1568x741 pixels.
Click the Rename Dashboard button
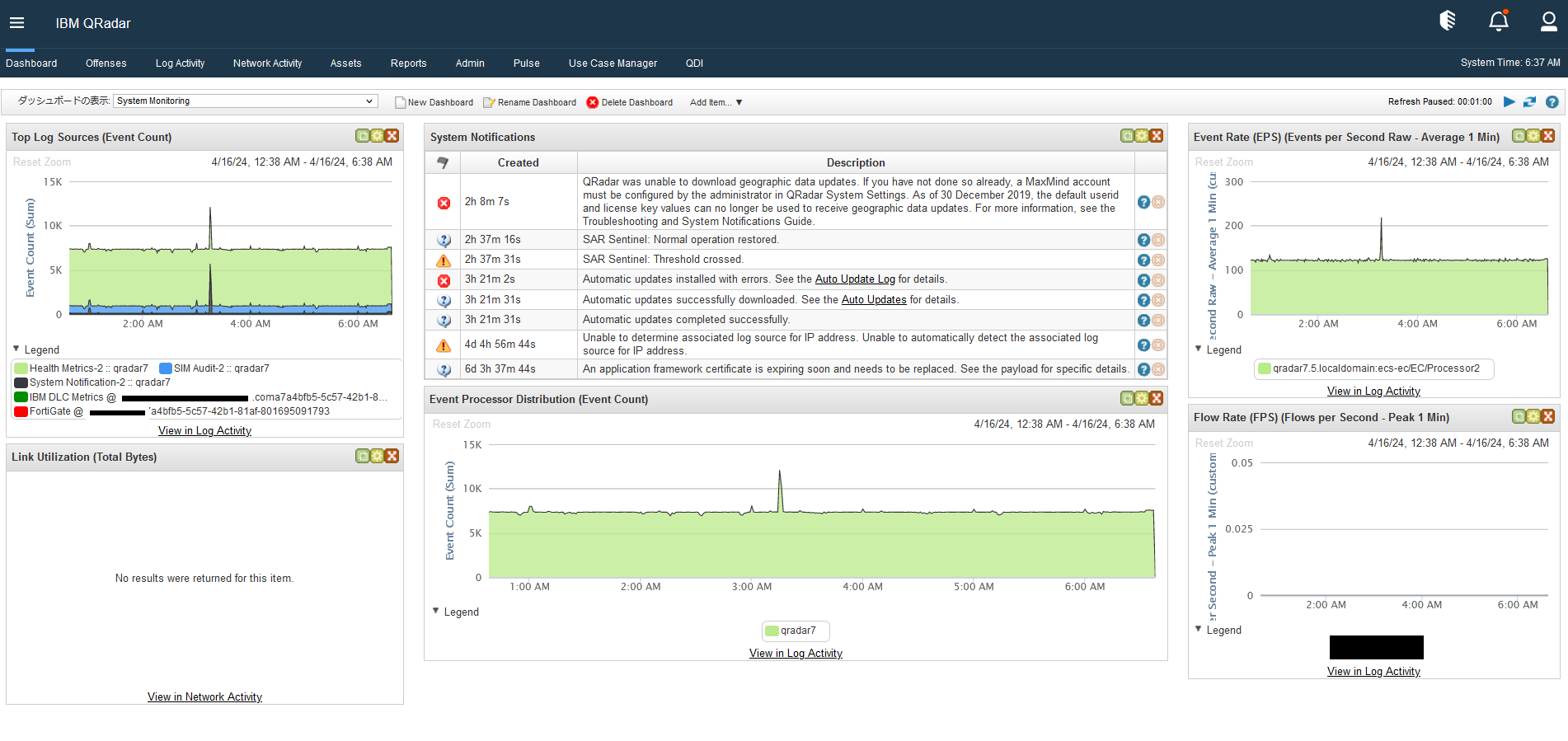pos(530,102)
